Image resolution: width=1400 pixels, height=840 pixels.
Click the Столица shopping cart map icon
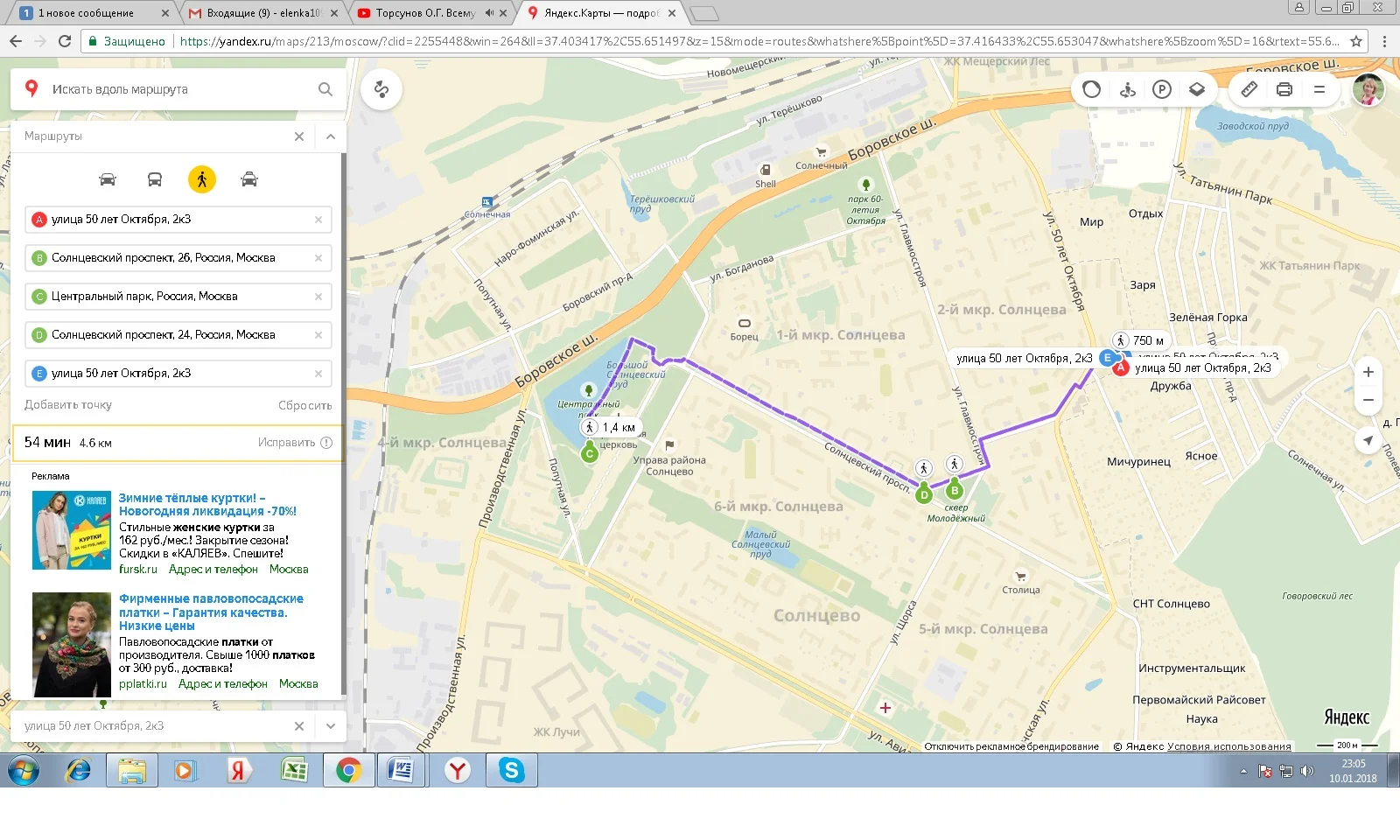click(1020, 576)
